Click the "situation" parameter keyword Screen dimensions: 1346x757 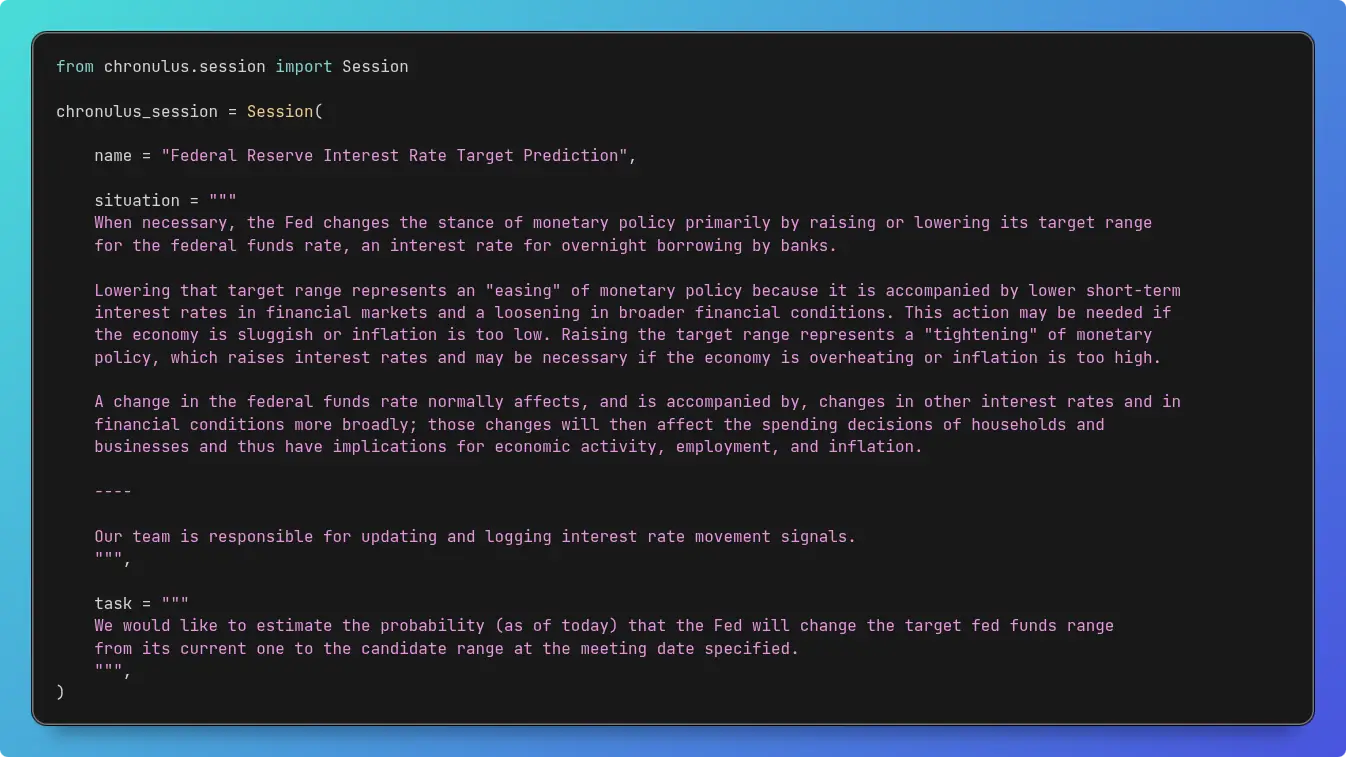[137, 201]
